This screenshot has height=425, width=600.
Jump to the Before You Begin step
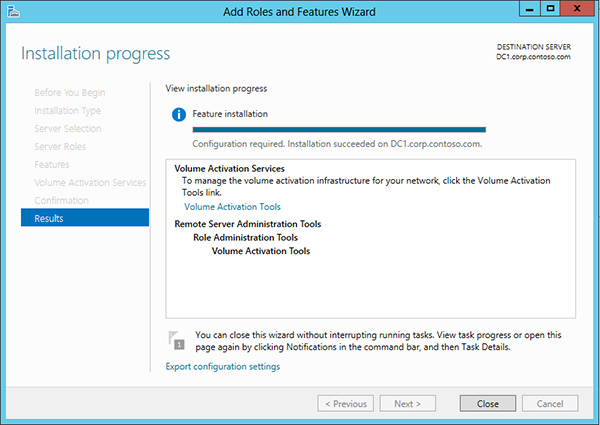[72, 92]
